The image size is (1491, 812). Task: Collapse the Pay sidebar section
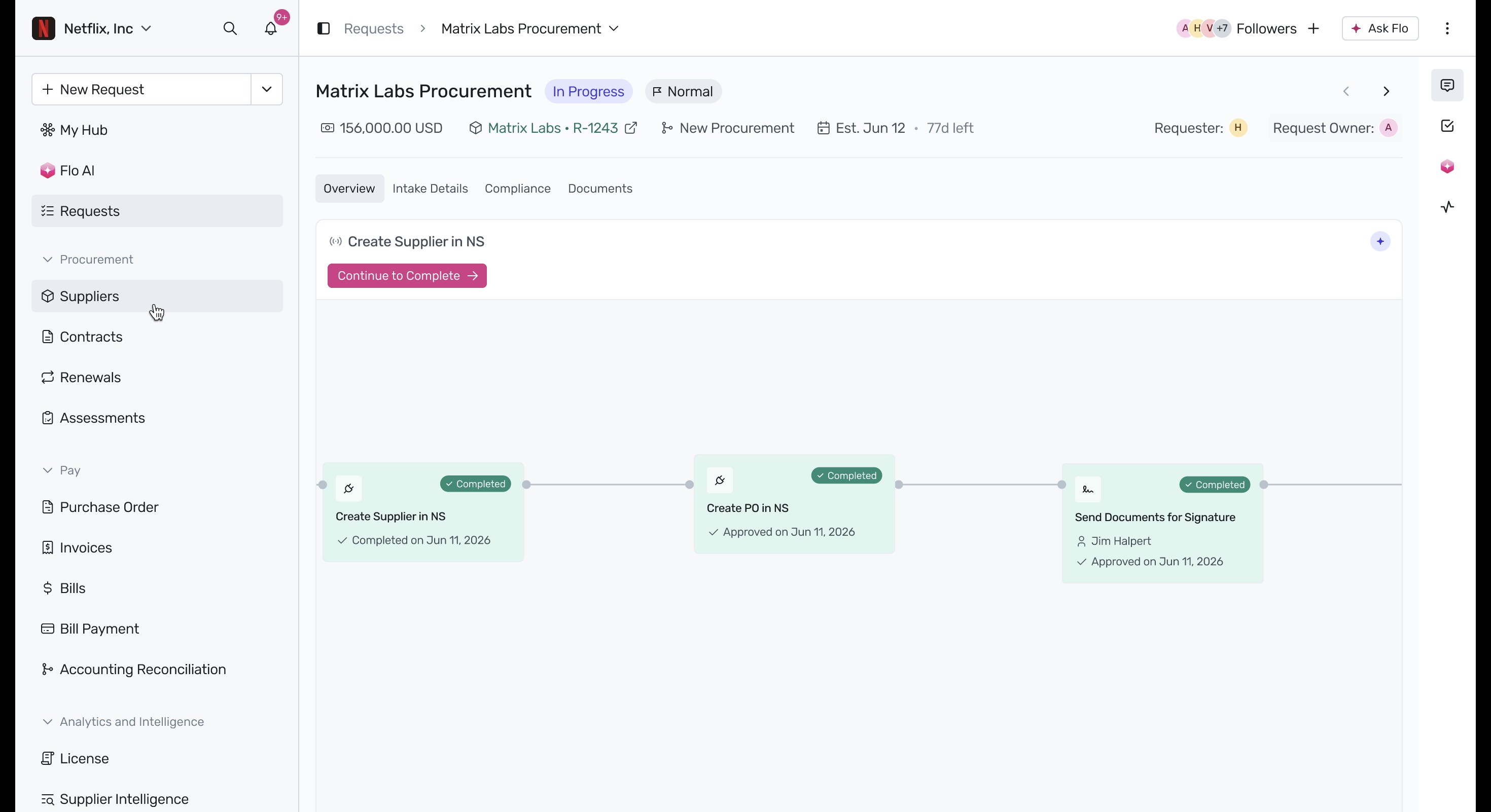coord(48,470)
